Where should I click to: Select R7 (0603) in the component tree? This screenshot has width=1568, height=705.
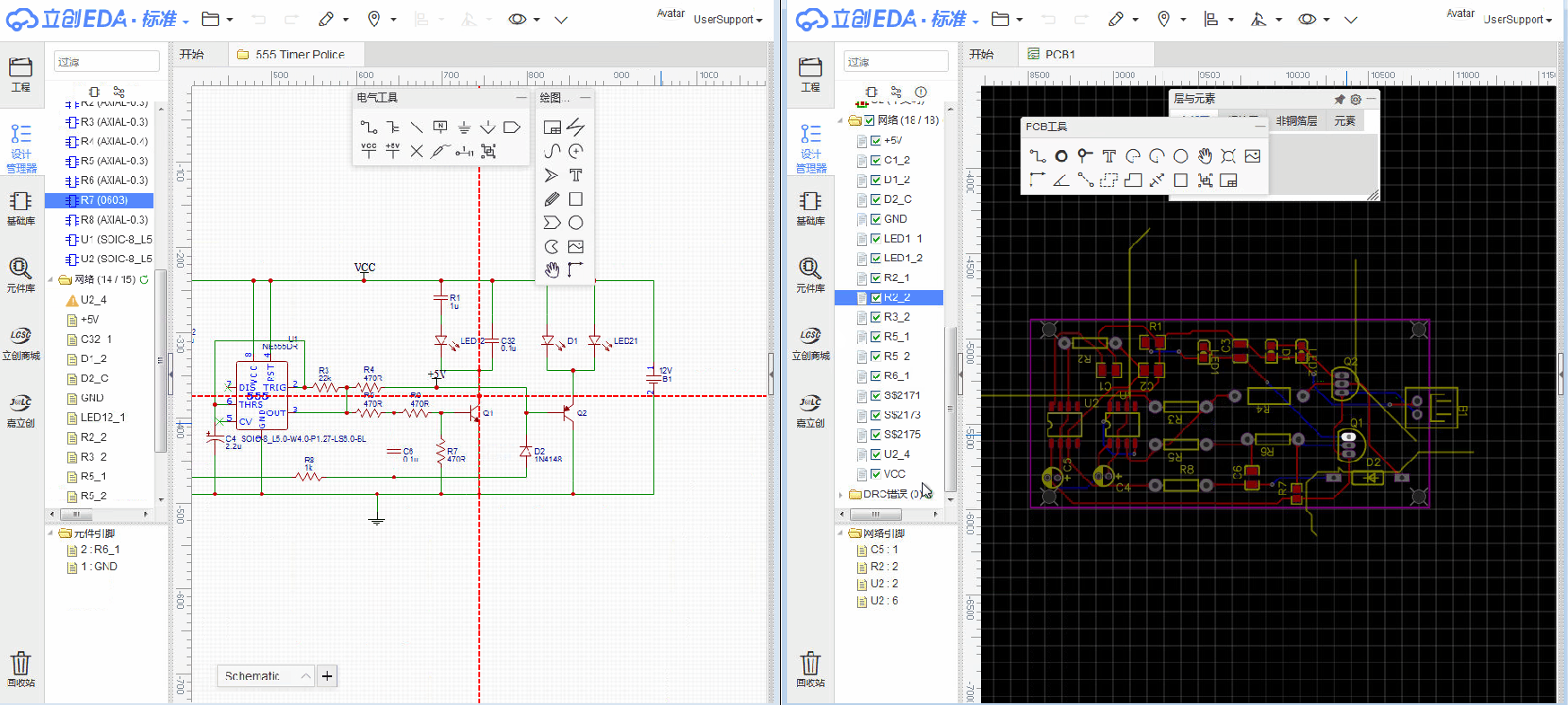[104, 200]
